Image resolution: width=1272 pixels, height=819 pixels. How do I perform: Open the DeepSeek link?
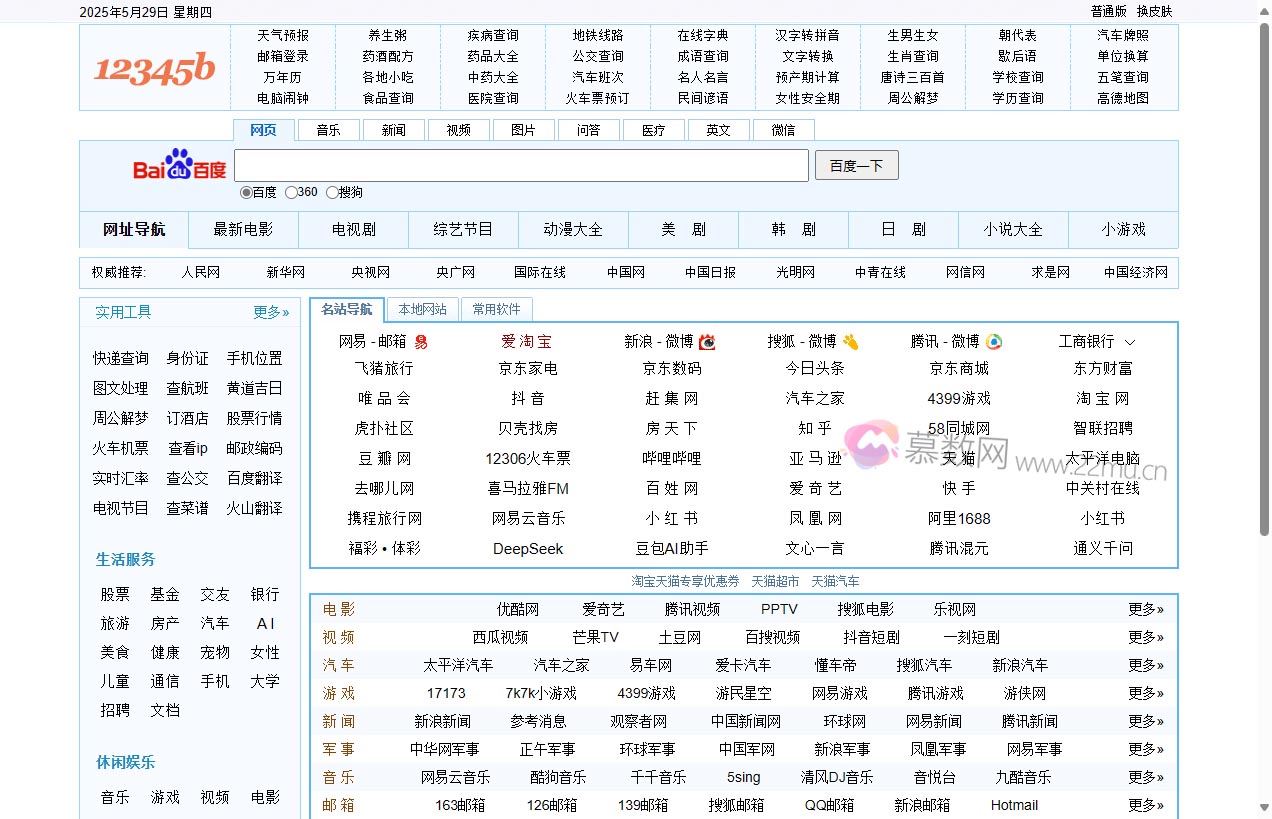click(528, 548)
